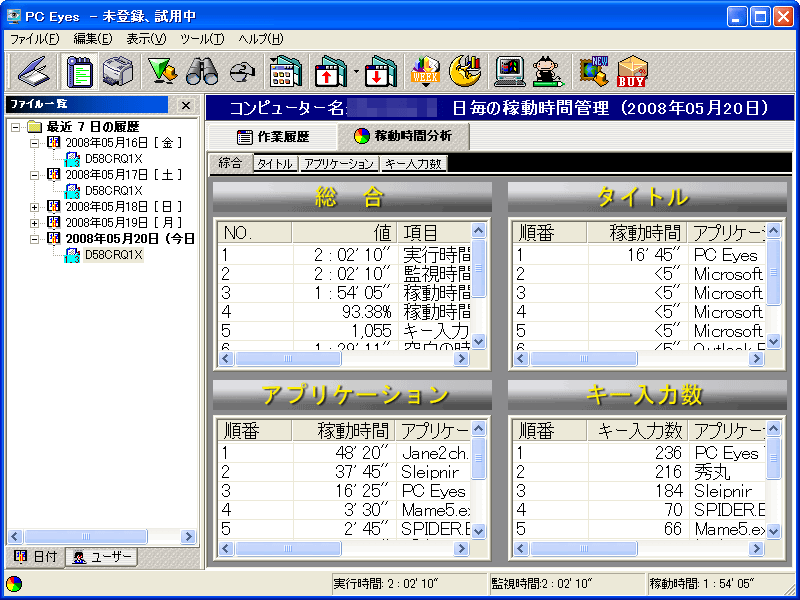
Task: Click the red up-arrow window icon
Action: click(331, 71)
